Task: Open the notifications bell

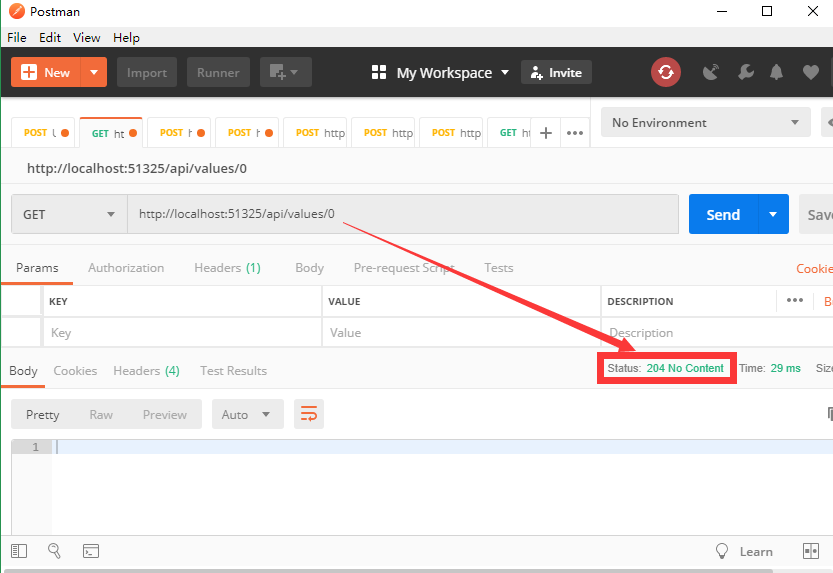Action: pyautogui.click(x=776, y=72)
